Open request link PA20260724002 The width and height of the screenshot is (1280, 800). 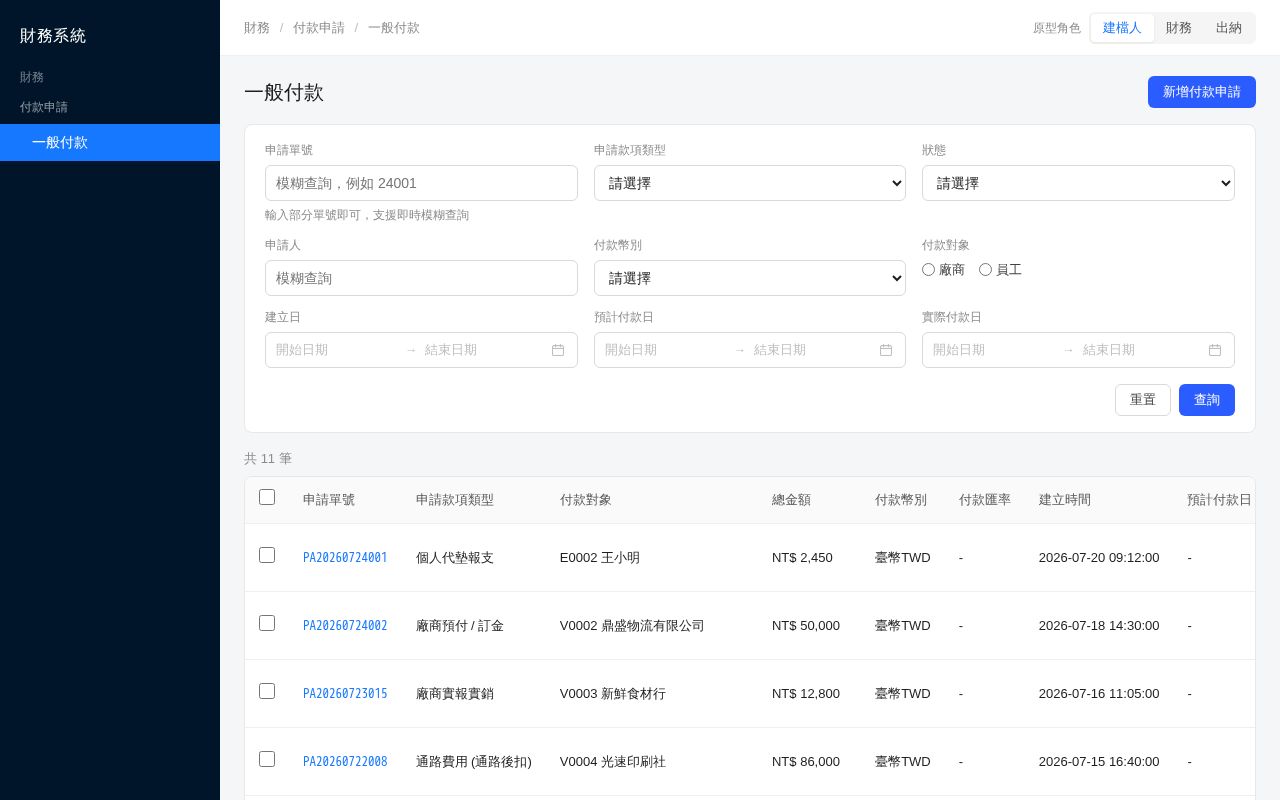click(345, 626)
